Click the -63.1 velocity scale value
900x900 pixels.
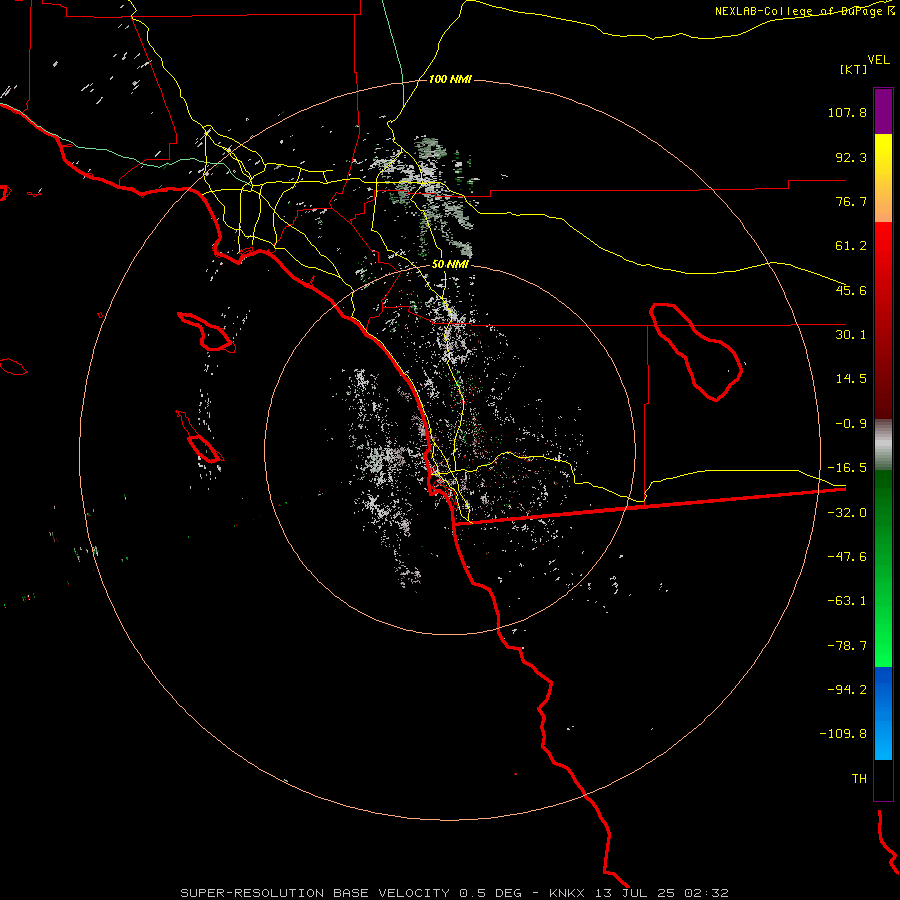pyautogui.click(x=847, y=601)
